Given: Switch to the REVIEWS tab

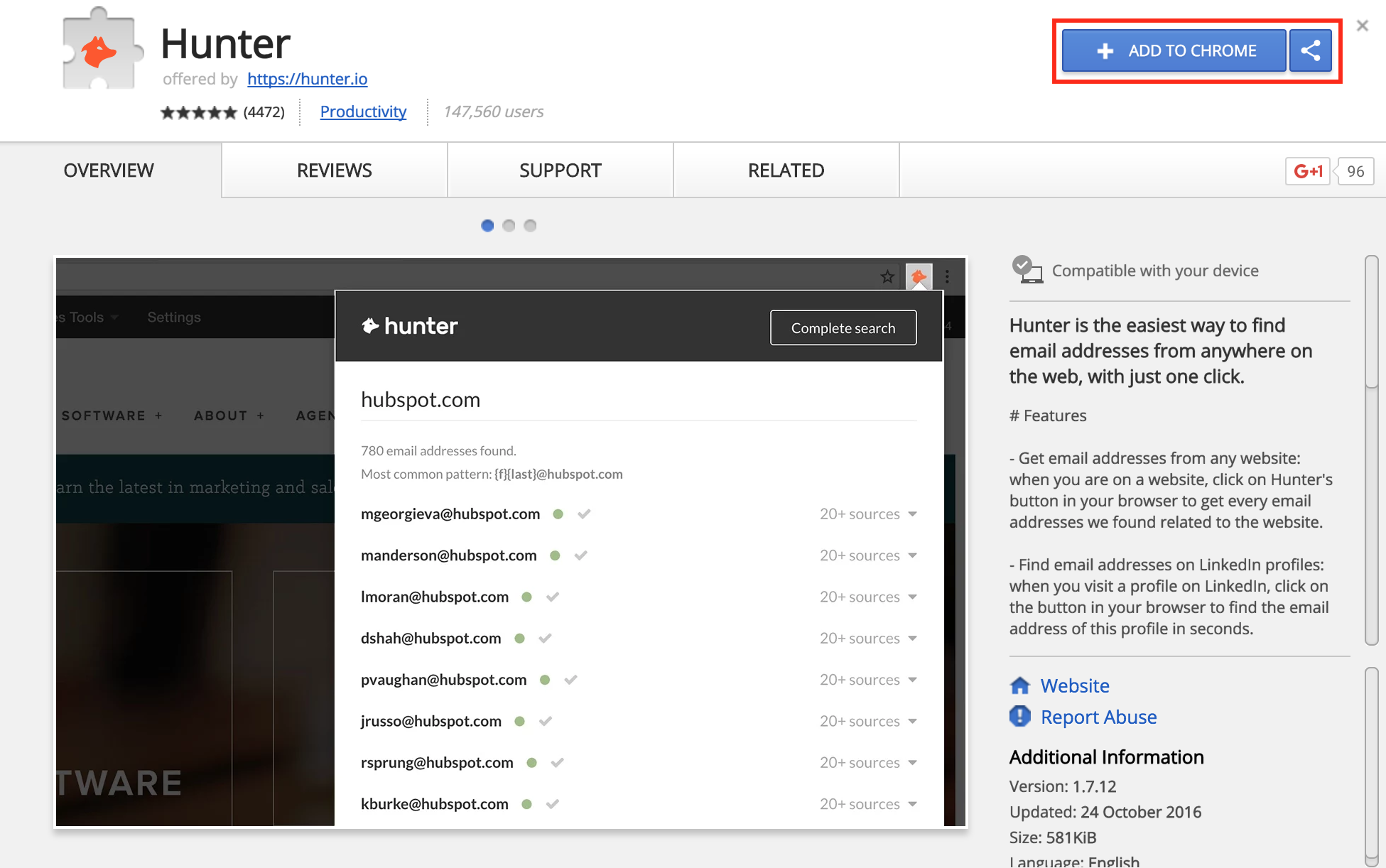Looking at the screenshot, I should (x=335, y=170).
